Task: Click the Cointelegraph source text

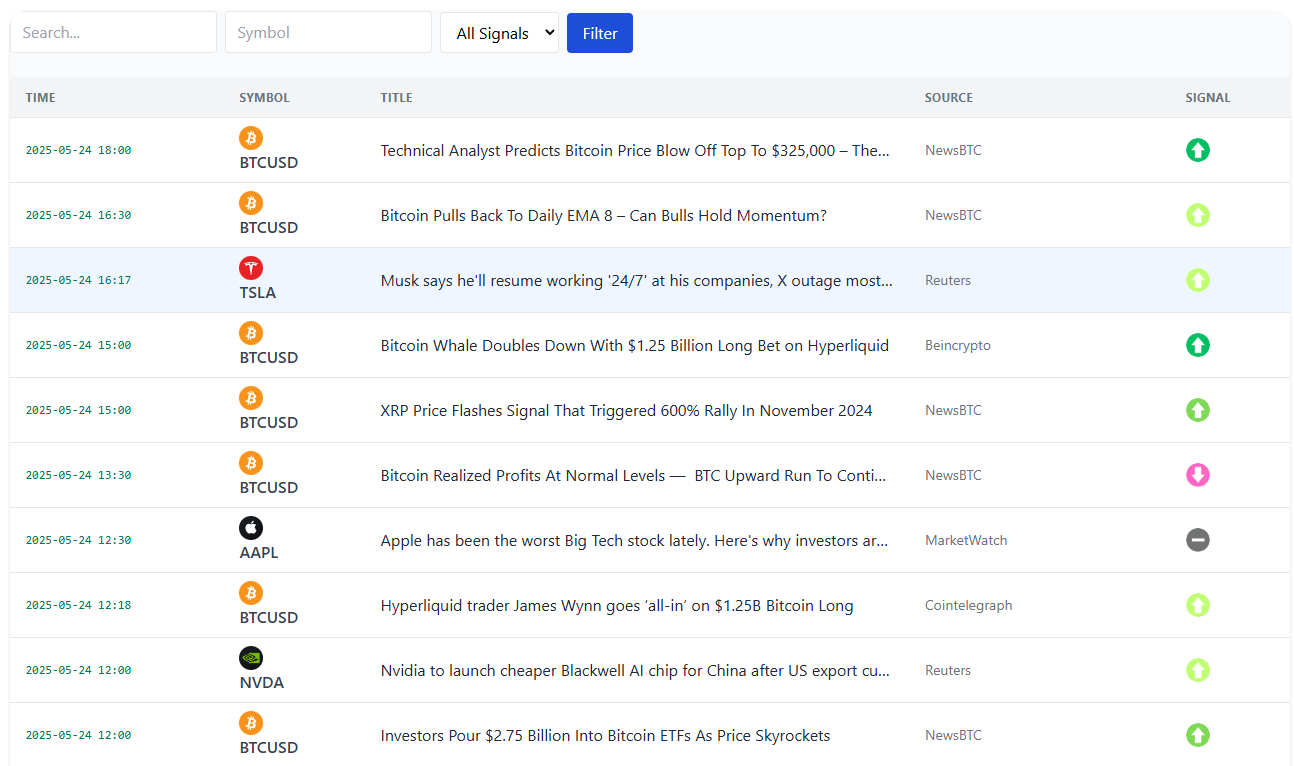Action: 969,605
